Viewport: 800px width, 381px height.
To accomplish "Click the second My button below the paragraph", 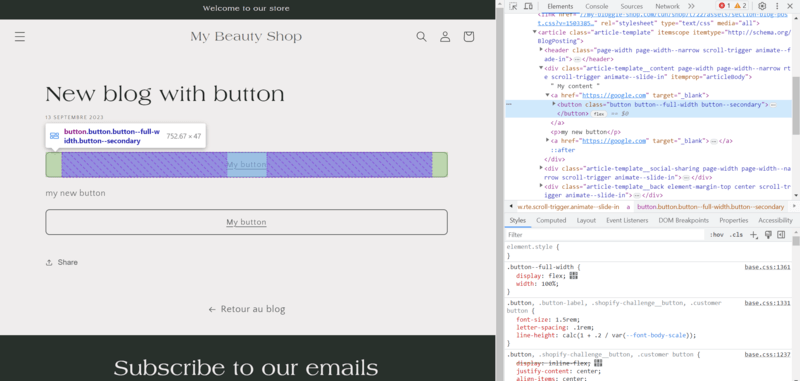I will [x=246, y=222].
